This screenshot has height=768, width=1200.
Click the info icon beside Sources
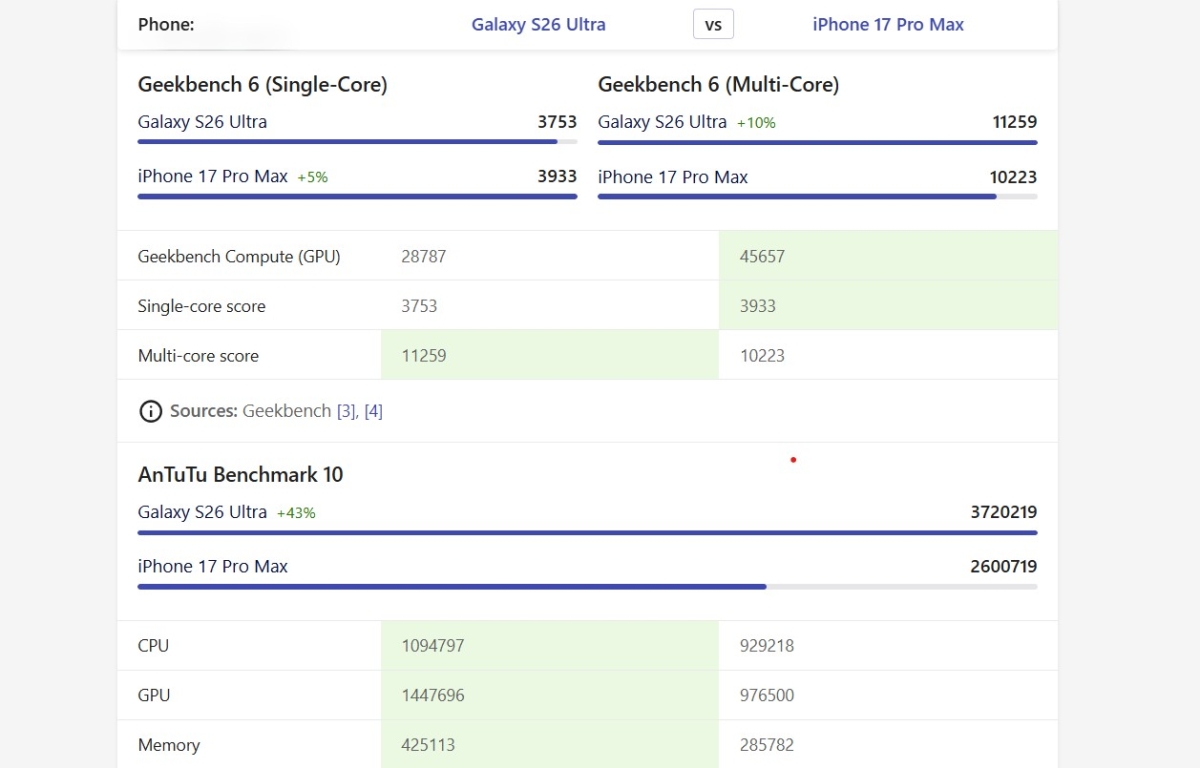coord(150,411)
